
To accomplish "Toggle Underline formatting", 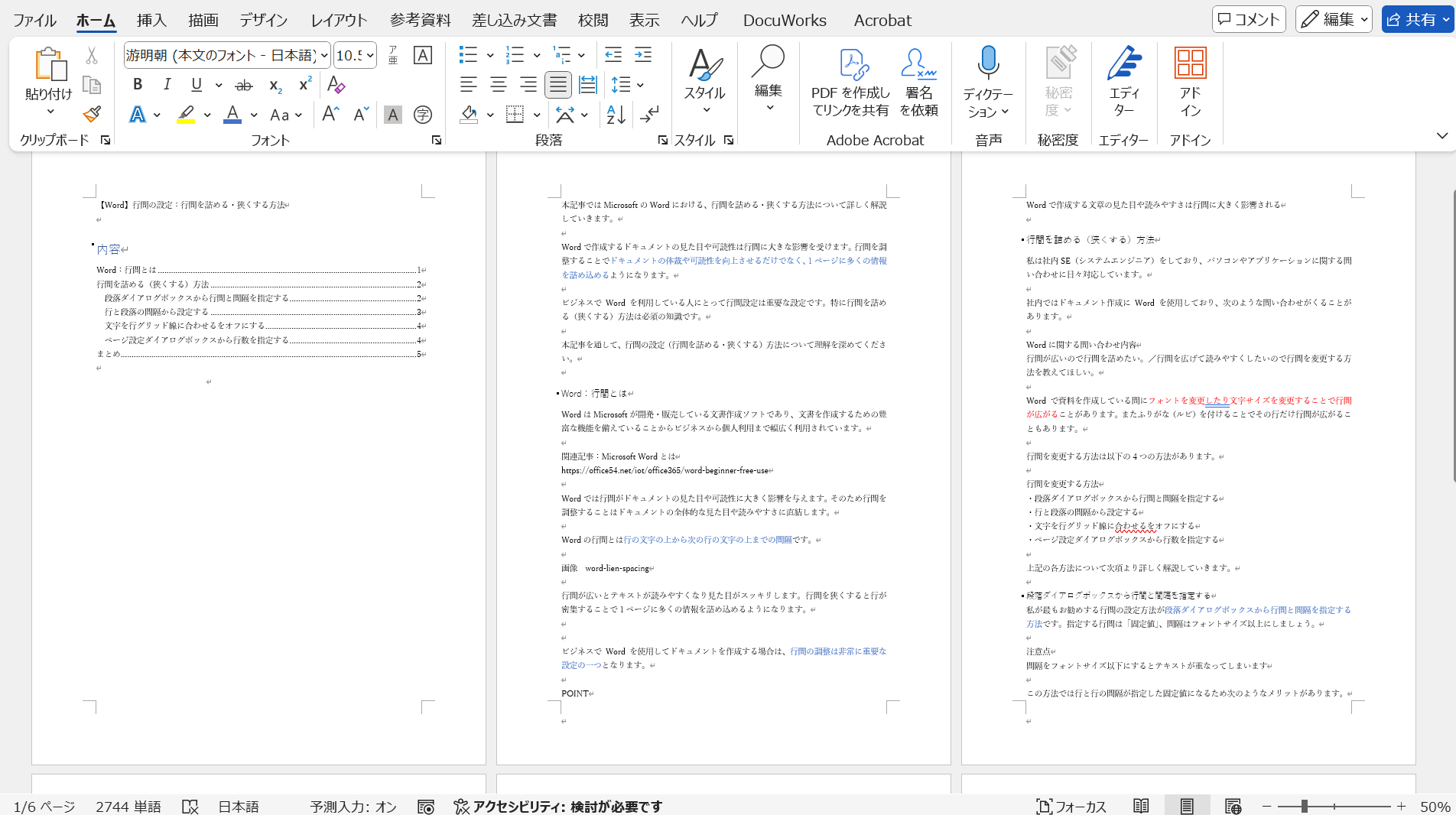I will pos(197,85).
